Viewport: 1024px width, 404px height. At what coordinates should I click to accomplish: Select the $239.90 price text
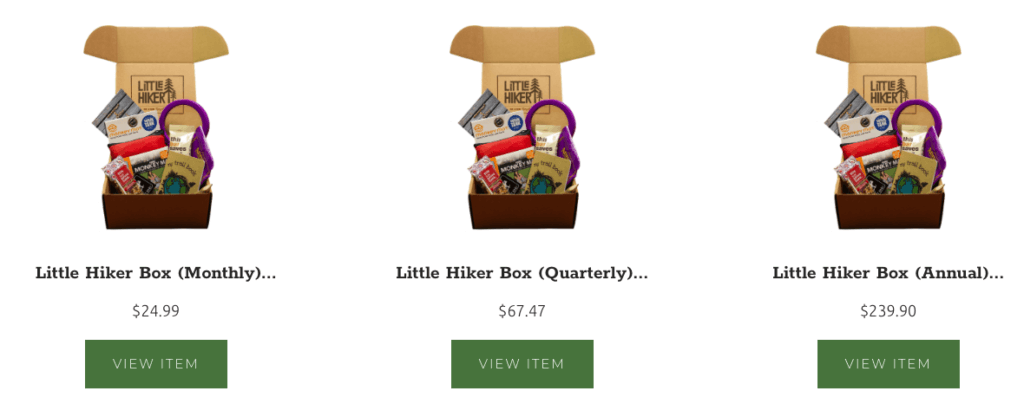click(888, 311)
